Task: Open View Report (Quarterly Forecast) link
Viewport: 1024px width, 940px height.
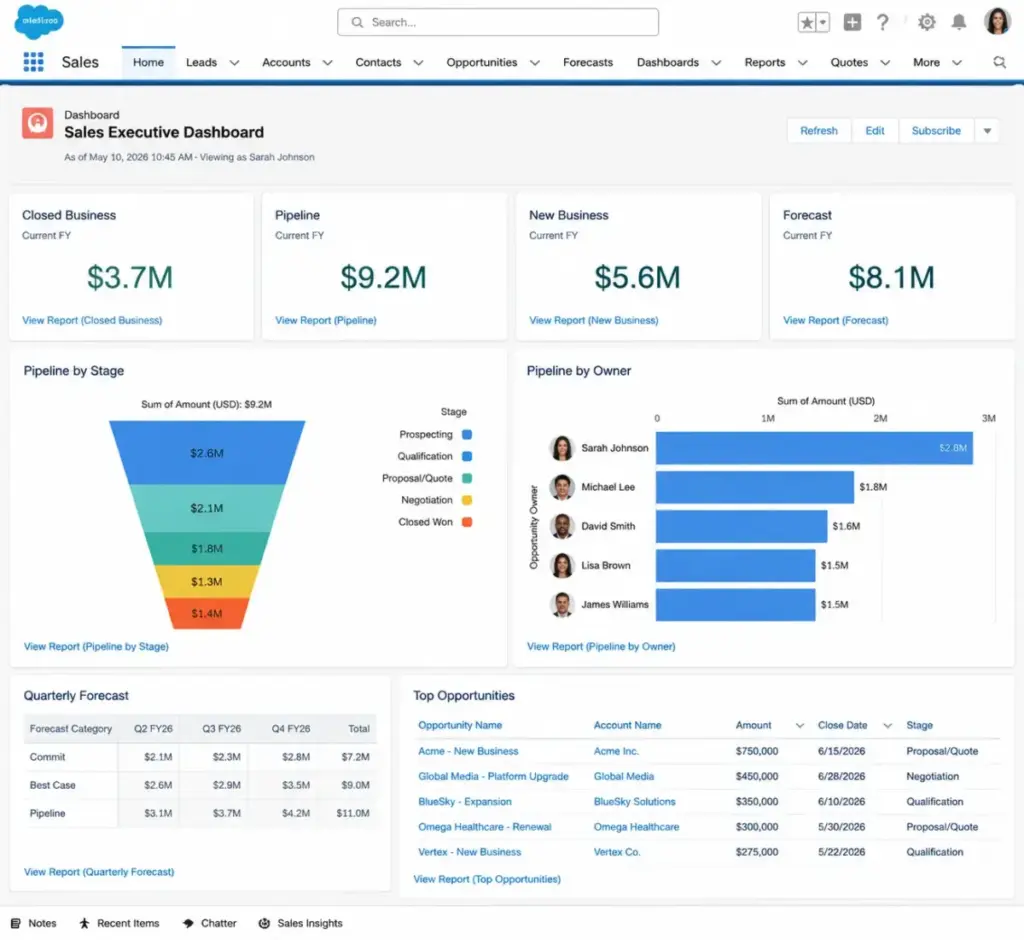Action: (99, 871)
